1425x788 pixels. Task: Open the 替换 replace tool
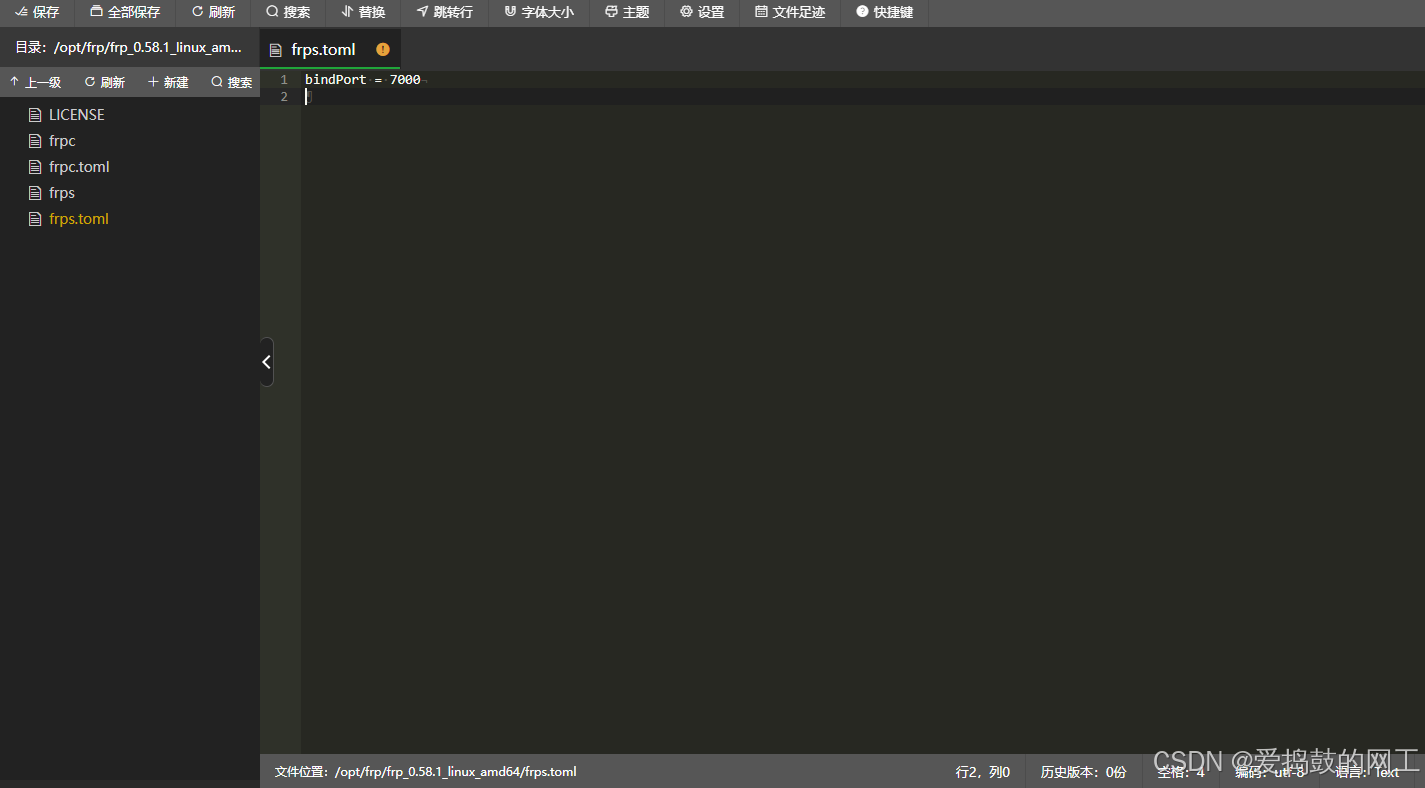pos(363,12)
